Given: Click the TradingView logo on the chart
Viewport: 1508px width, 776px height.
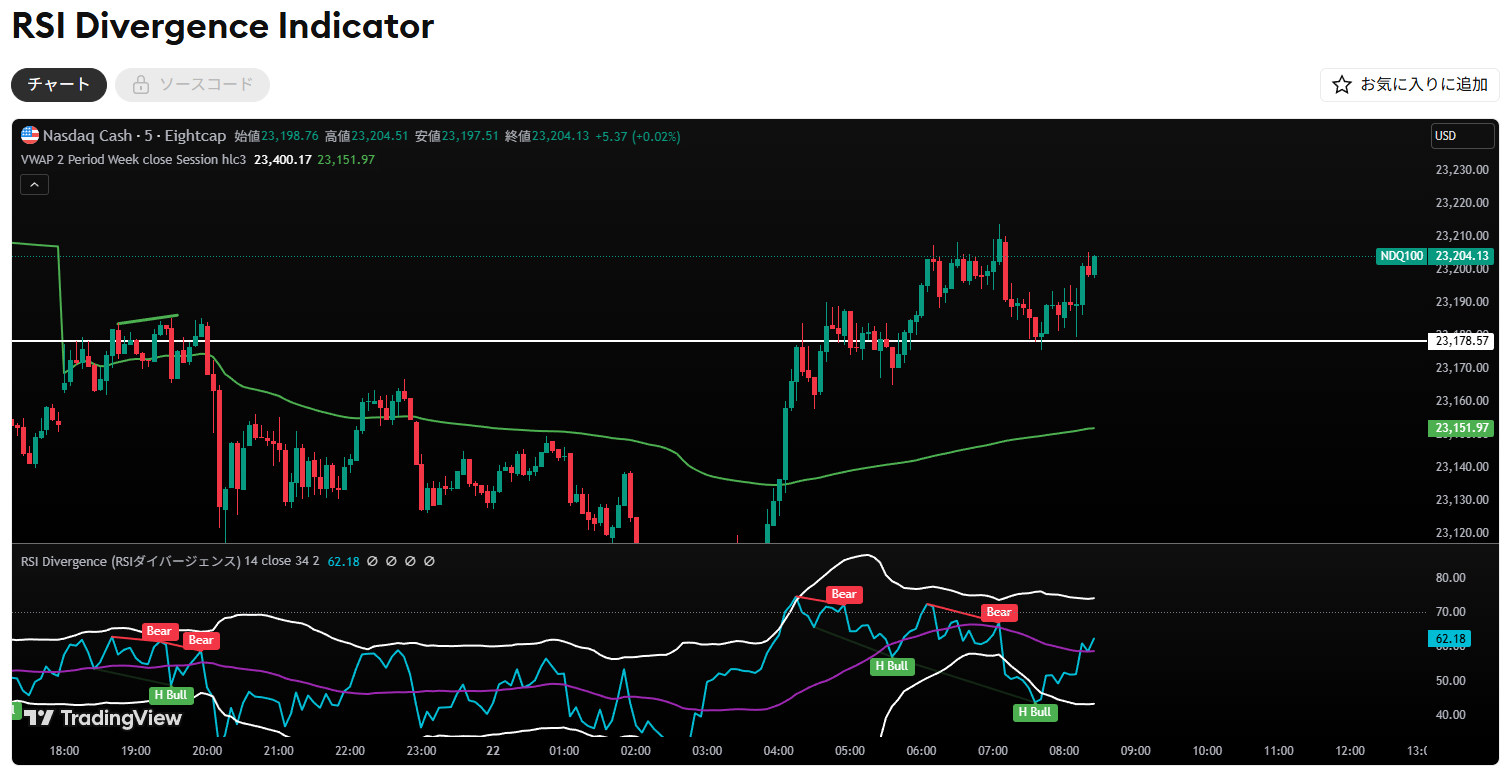Looking at the screenshot, I should [103, 718].
